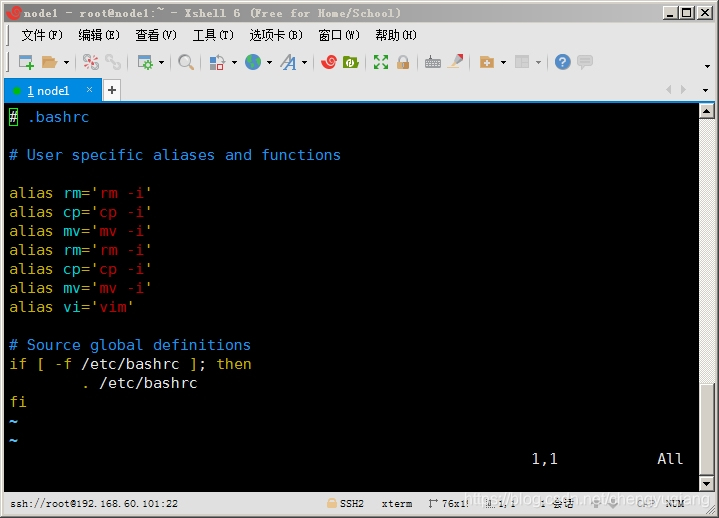Viewport: 719px width, 518px height.
Task: Click the vertical scrollbar thumb
Action: pos(707,429)
